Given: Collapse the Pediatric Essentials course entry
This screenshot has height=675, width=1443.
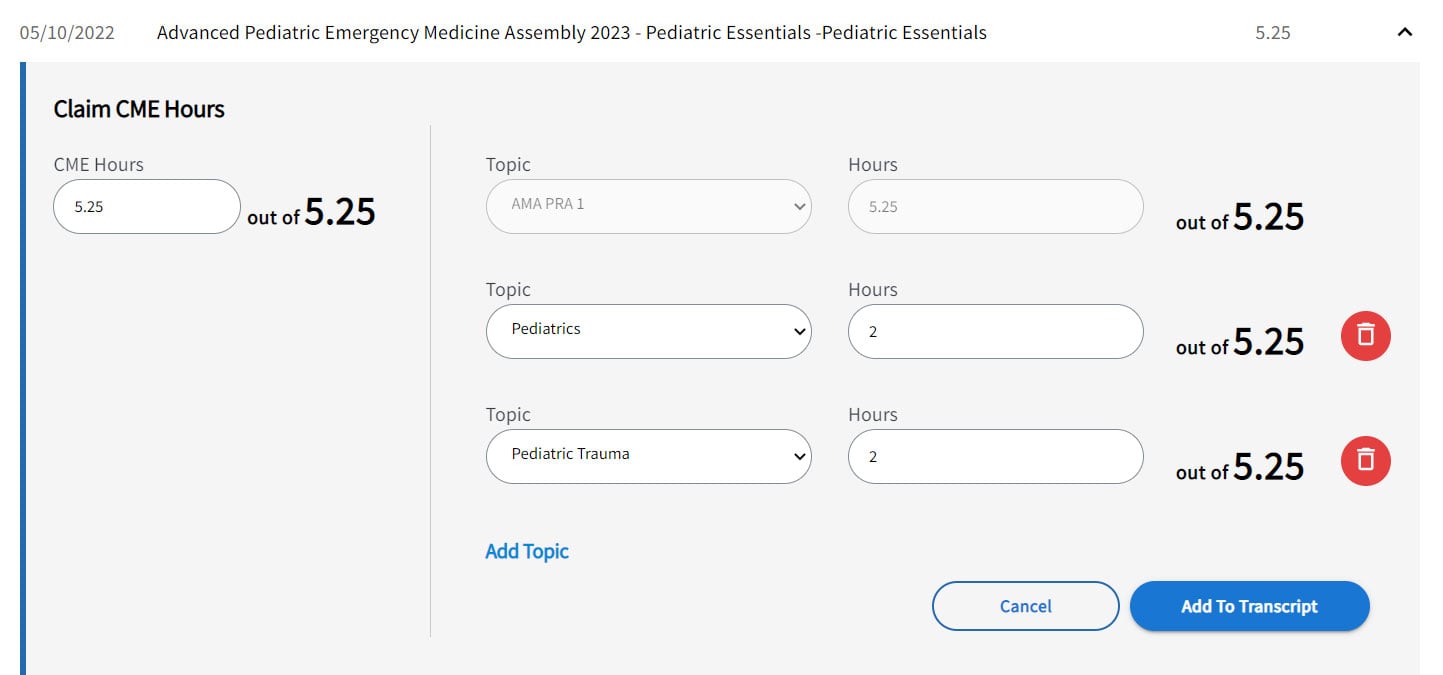Looking at the screenshot, I should [1404, 33].
